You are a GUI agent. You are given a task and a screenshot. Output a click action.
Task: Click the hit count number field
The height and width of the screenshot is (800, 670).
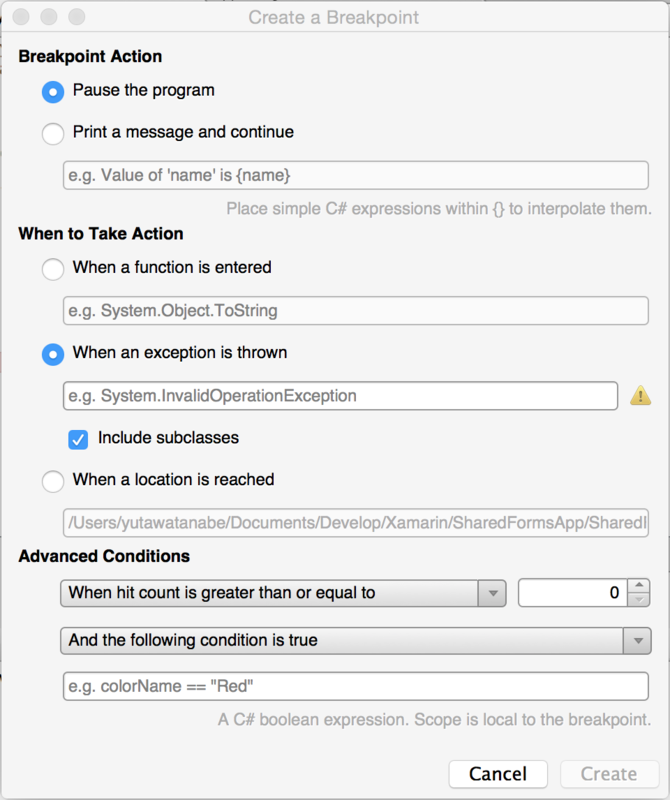tap(572, 593)
